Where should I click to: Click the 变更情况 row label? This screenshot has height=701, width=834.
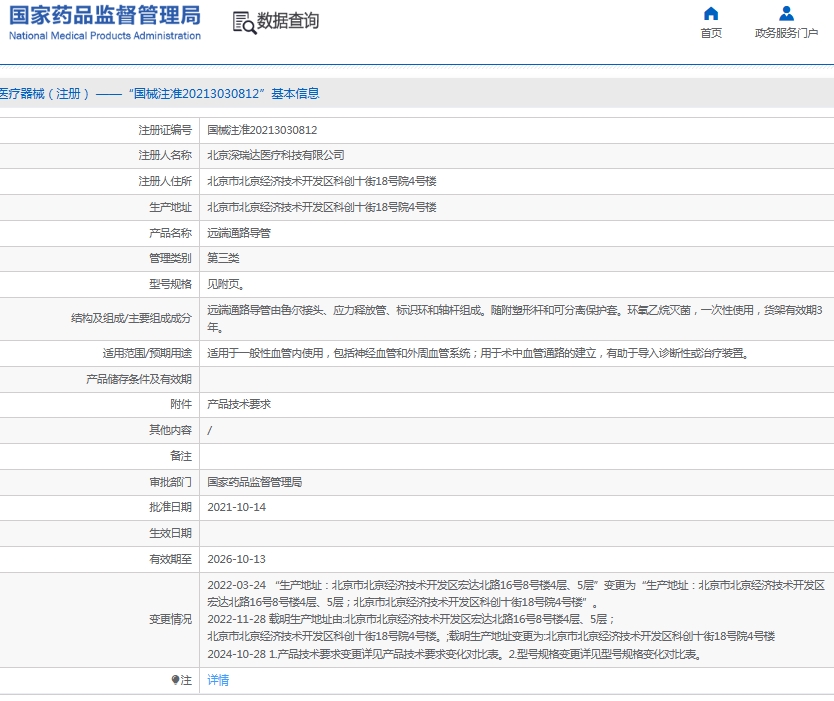170,619
